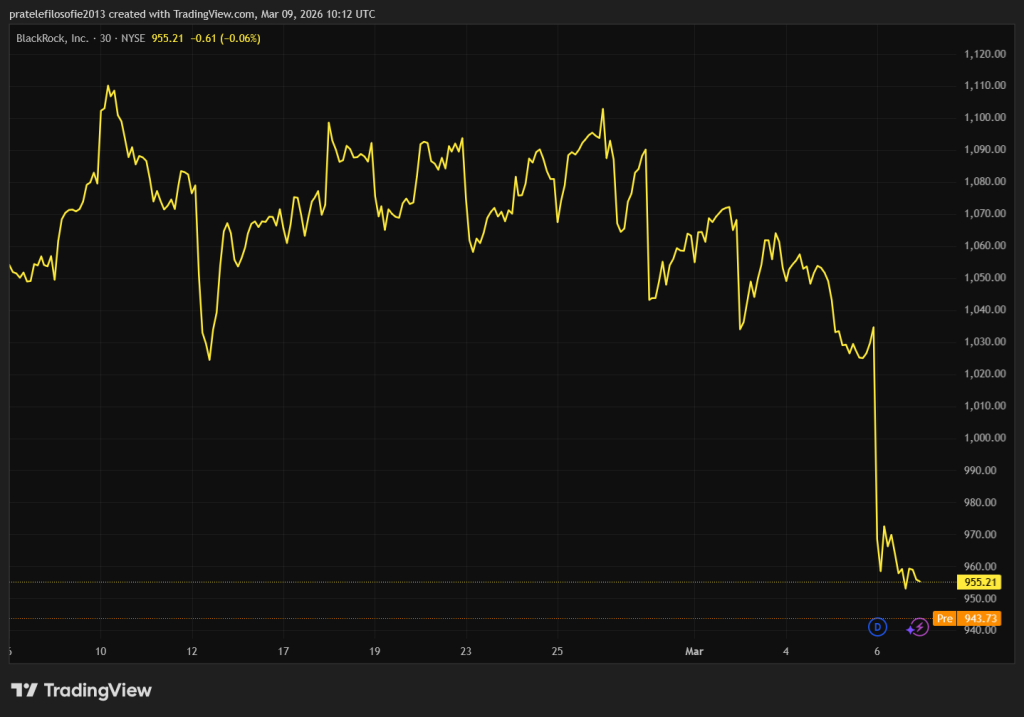This screenshot has width=1024, height=717.
Task: Click date 17 on the time axis
Action: [284, 652]
